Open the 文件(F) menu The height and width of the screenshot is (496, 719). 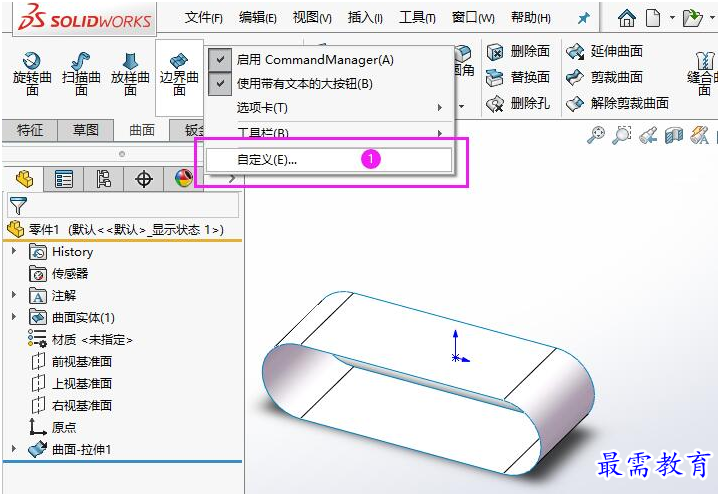coord(204,18)
